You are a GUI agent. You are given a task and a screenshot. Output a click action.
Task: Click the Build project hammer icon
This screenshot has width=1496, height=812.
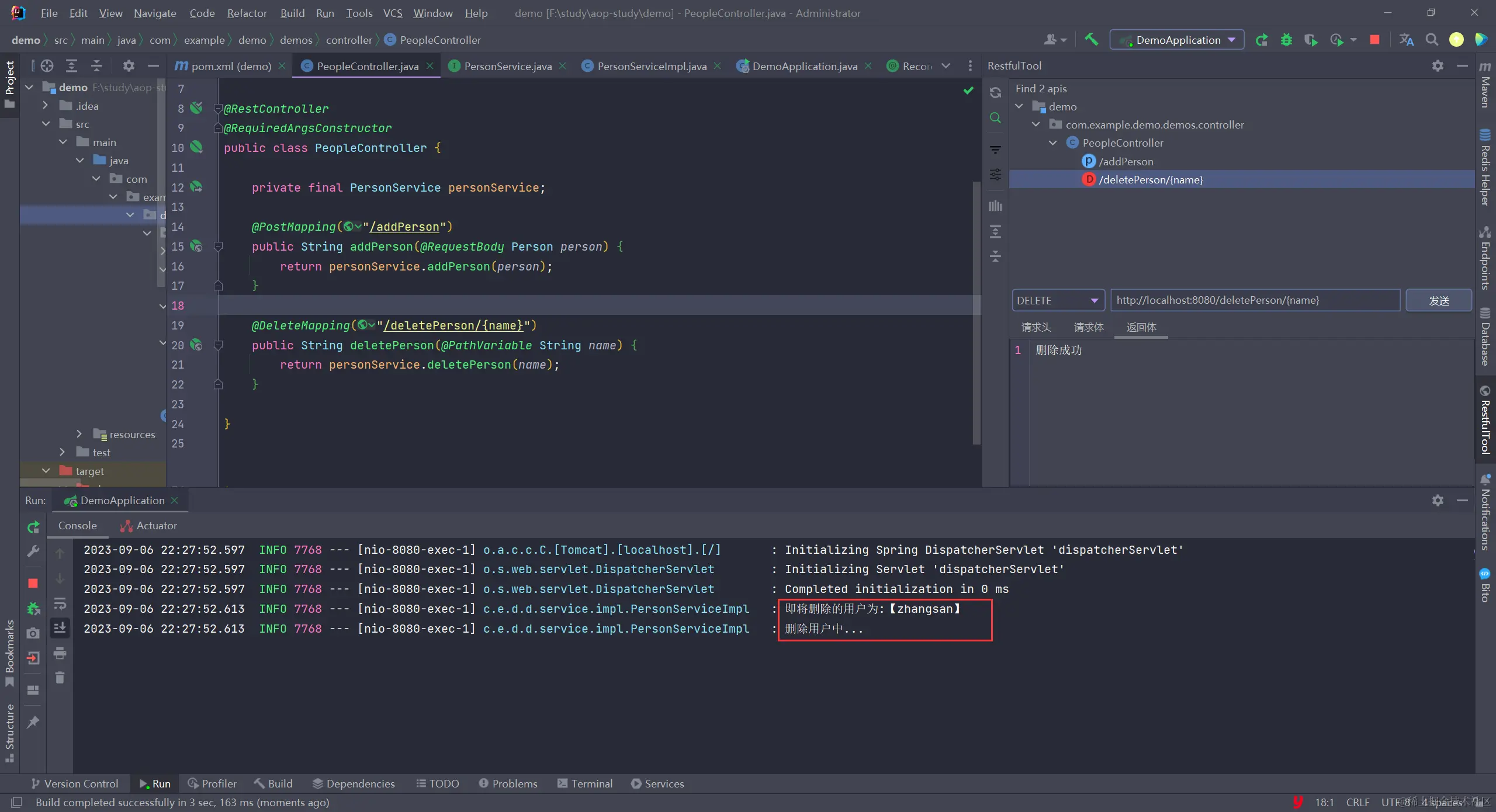1090,40
